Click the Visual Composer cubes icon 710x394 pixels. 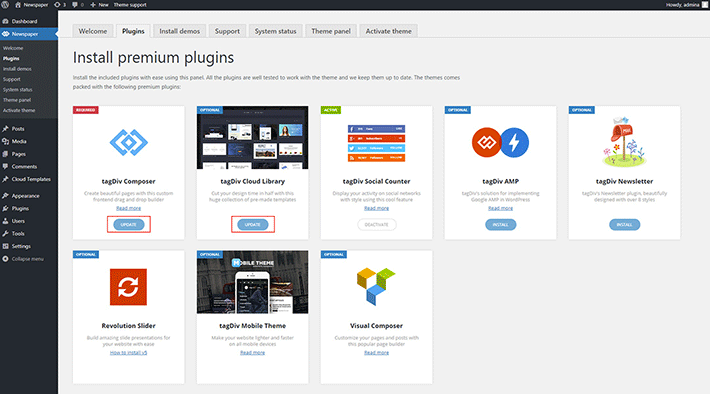click(376, 286)
